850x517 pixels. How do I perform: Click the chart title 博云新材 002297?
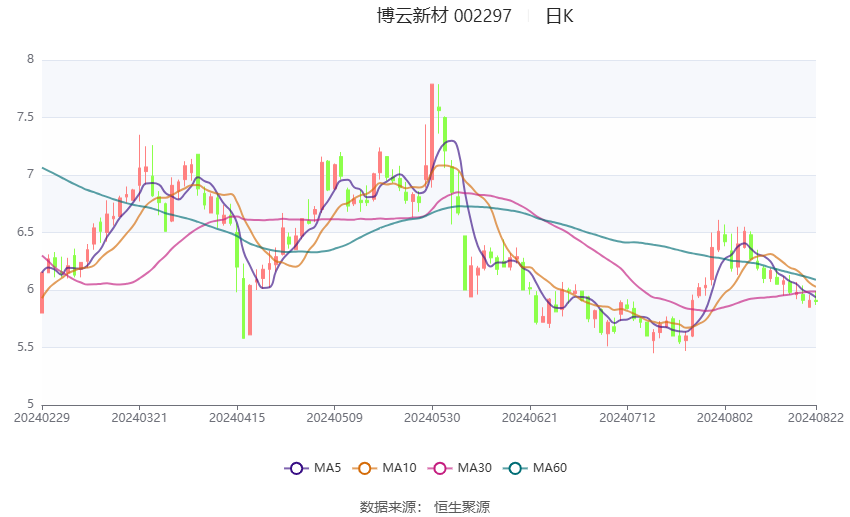click(444, 16)
